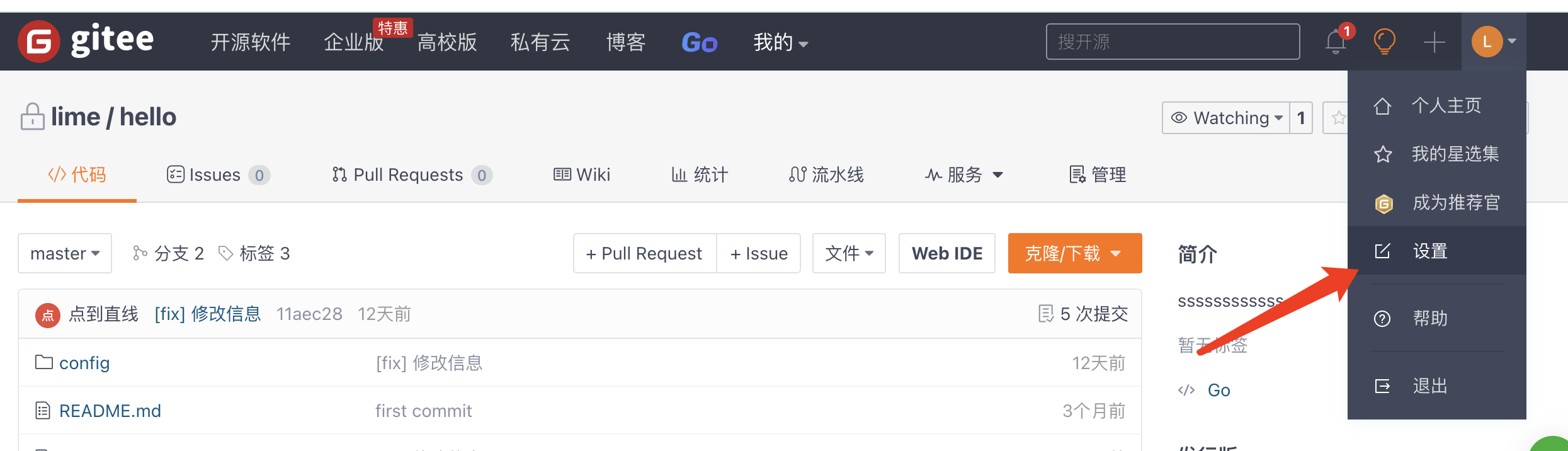Choose 帮助 in the user menu
The width and height of the screenshot is (1568, 451).
click(1437, 319)
